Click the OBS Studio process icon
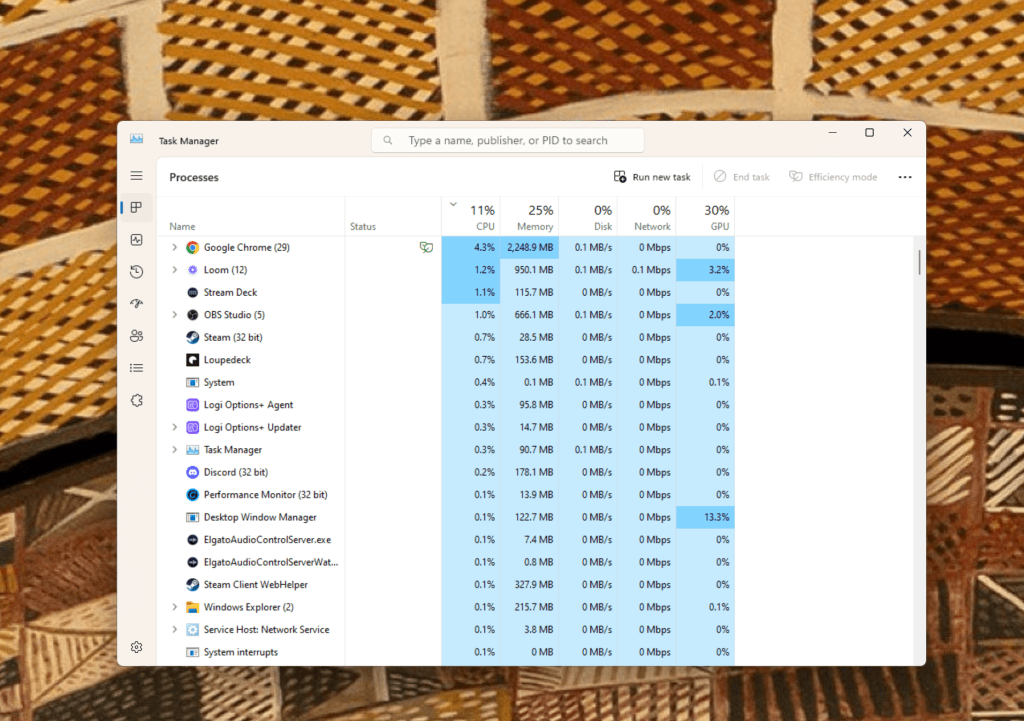Screen dimensions: 1024x721 click(x=192, y=315)
